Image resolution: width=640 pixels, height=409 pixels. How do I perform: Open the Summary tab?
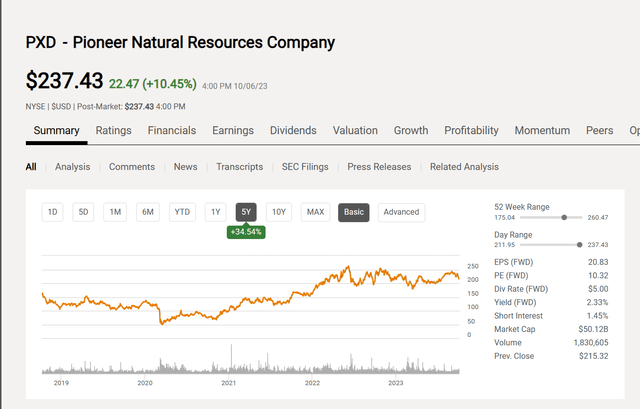[56, 131]
